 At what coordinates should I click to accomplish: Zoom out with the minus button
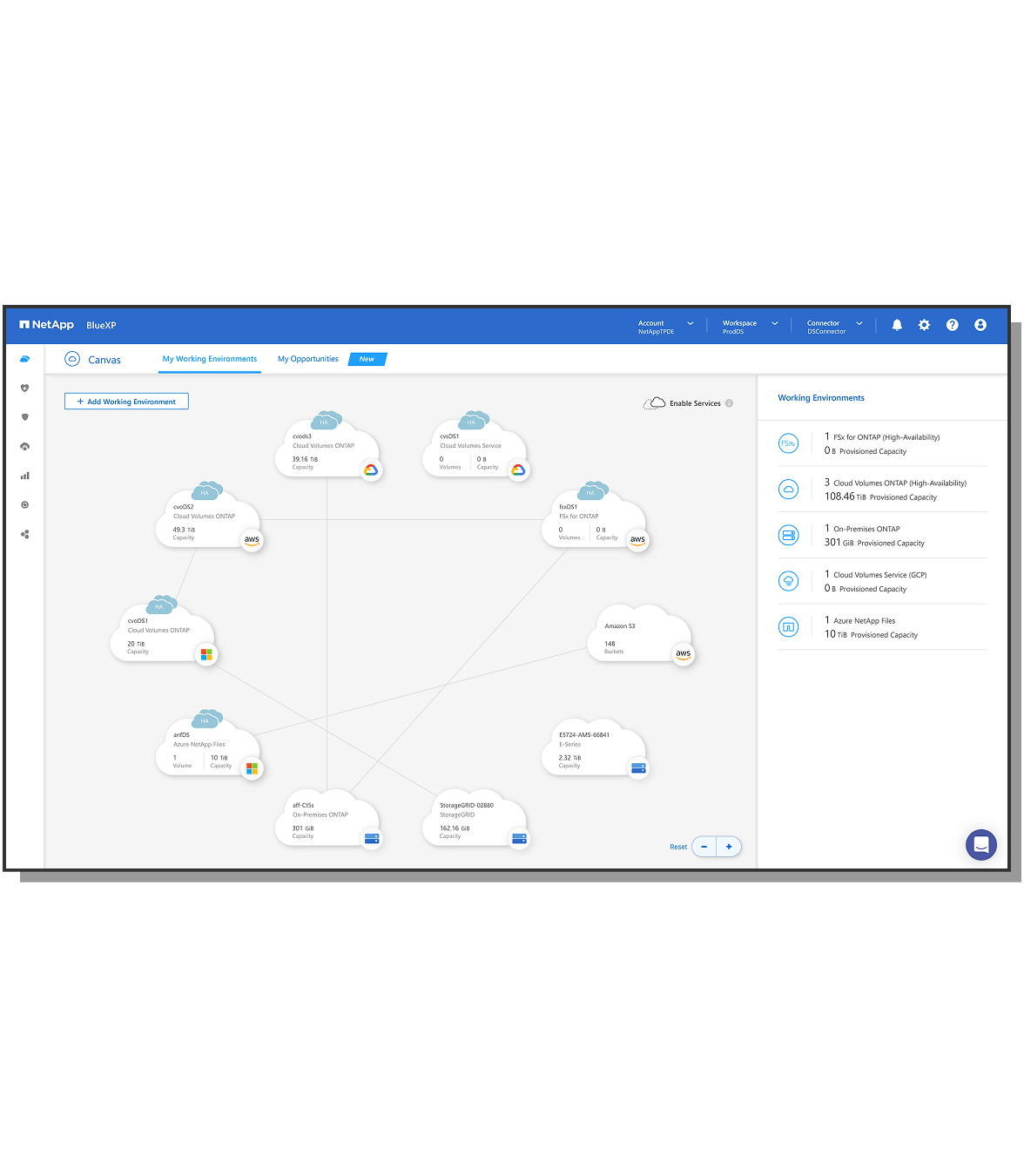[x=704, y=847]
